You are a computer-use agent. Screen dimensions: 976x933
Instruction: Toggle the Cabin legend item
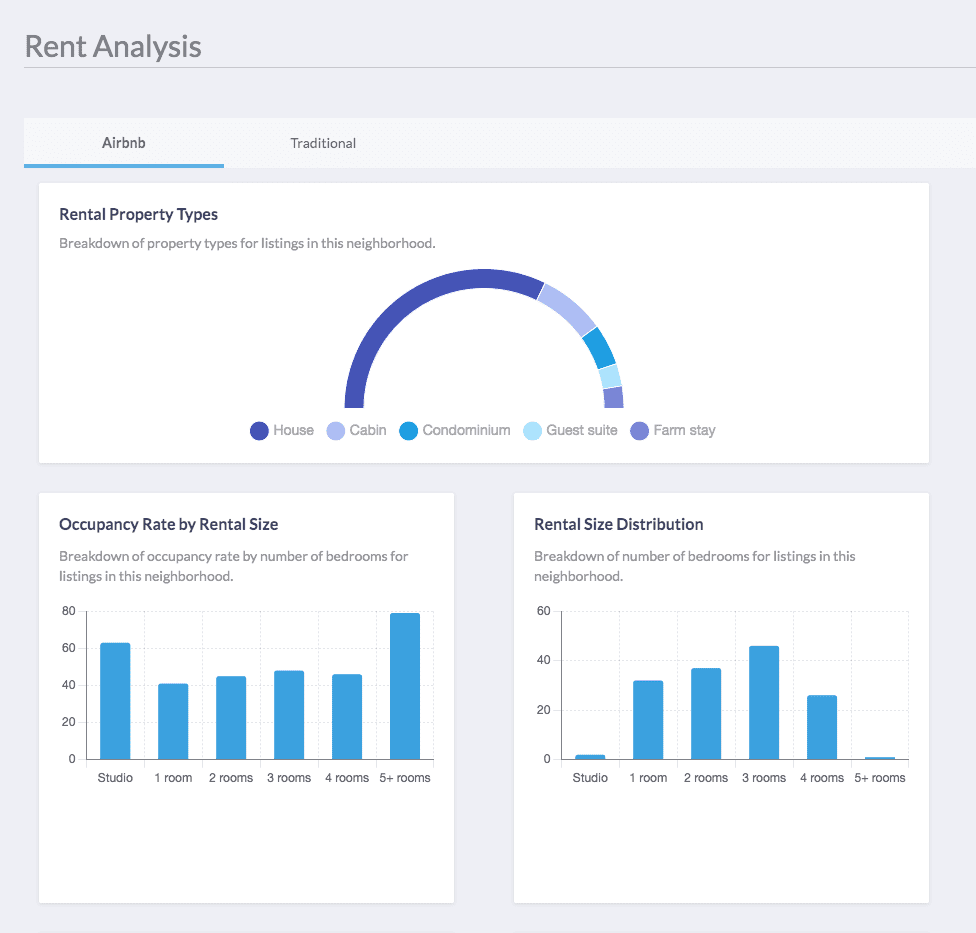pyautogui.click(x=357, y=431)
